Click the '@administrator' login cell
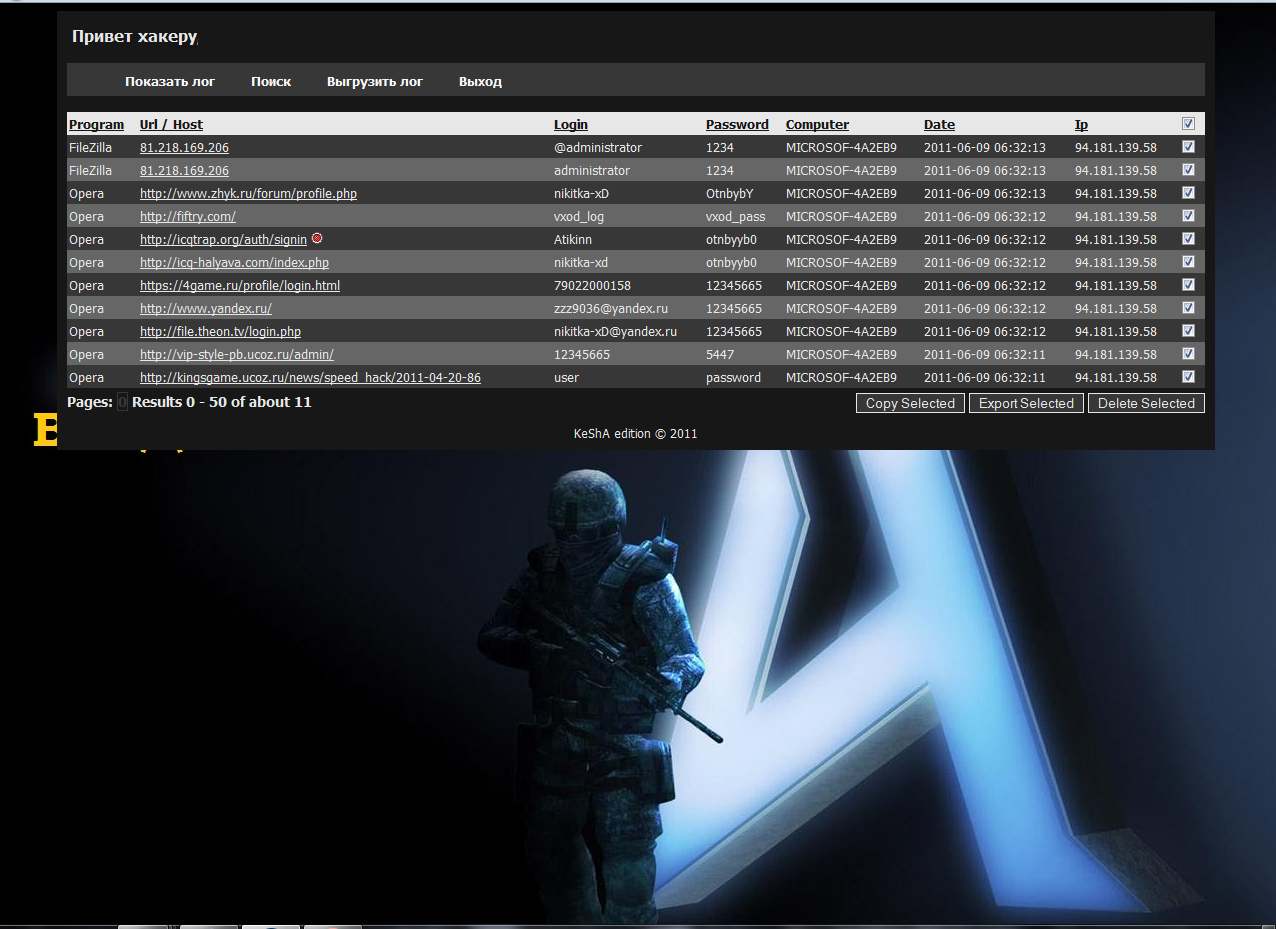 (x=598, y=148)
